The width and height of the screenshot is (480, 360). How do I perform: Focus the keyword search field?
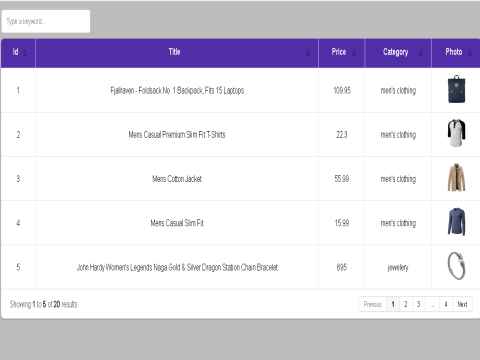[46, 21]
